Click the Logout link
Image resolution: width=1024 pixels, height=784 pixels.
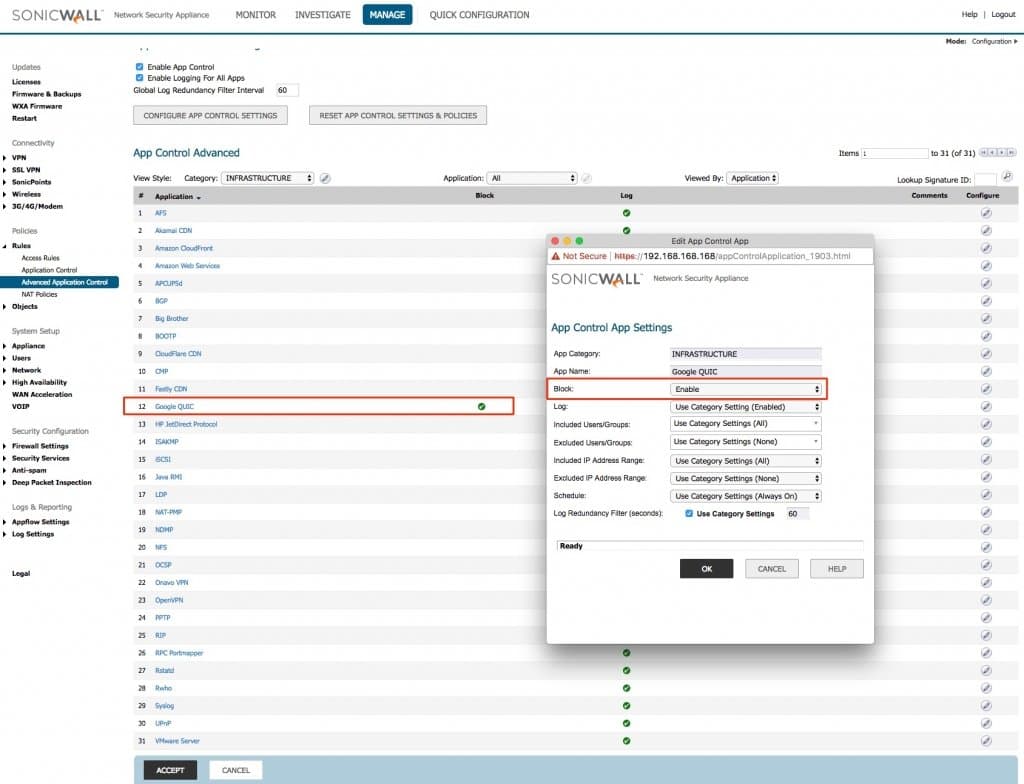click(1003, 14)
